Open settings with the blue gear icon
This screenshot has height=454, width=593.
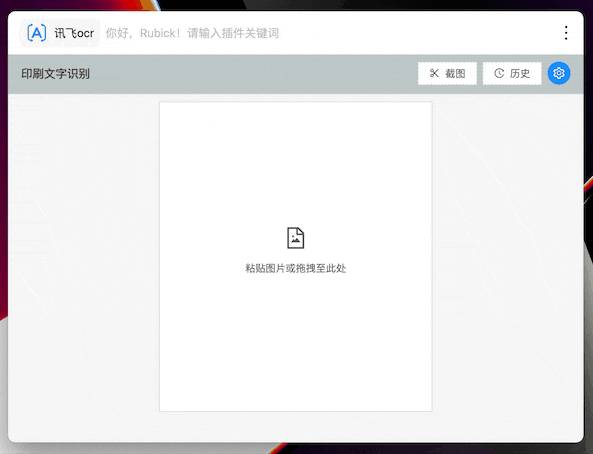559,73
